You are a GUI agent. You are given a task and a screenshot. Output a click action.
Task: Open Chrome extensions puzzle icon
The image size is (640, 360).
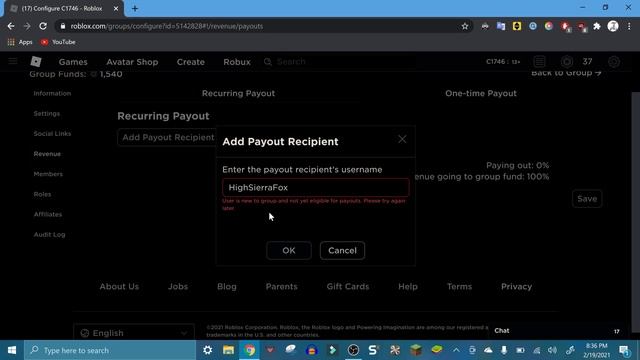pos(597,26)
